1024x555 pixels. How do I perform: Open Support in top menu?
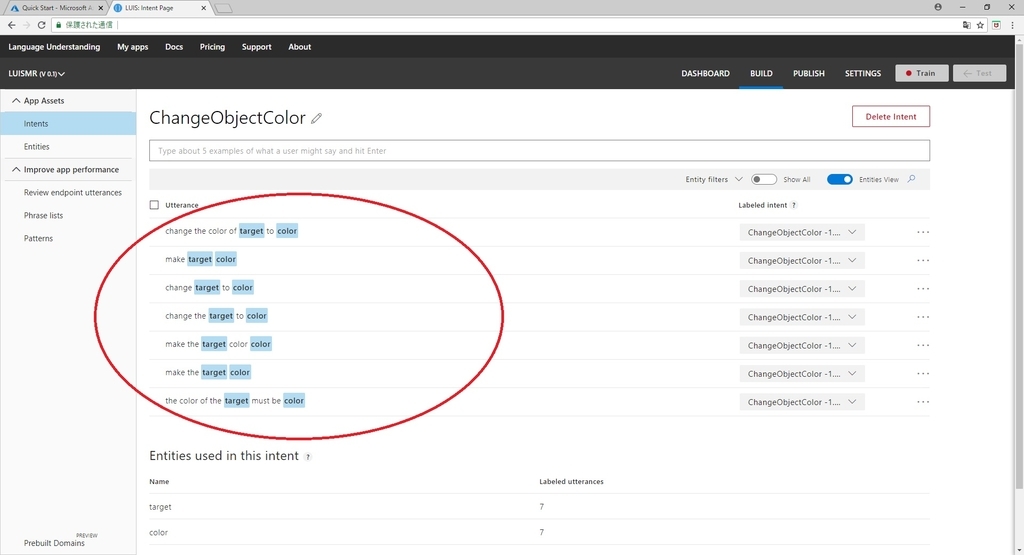coord(257,47)
